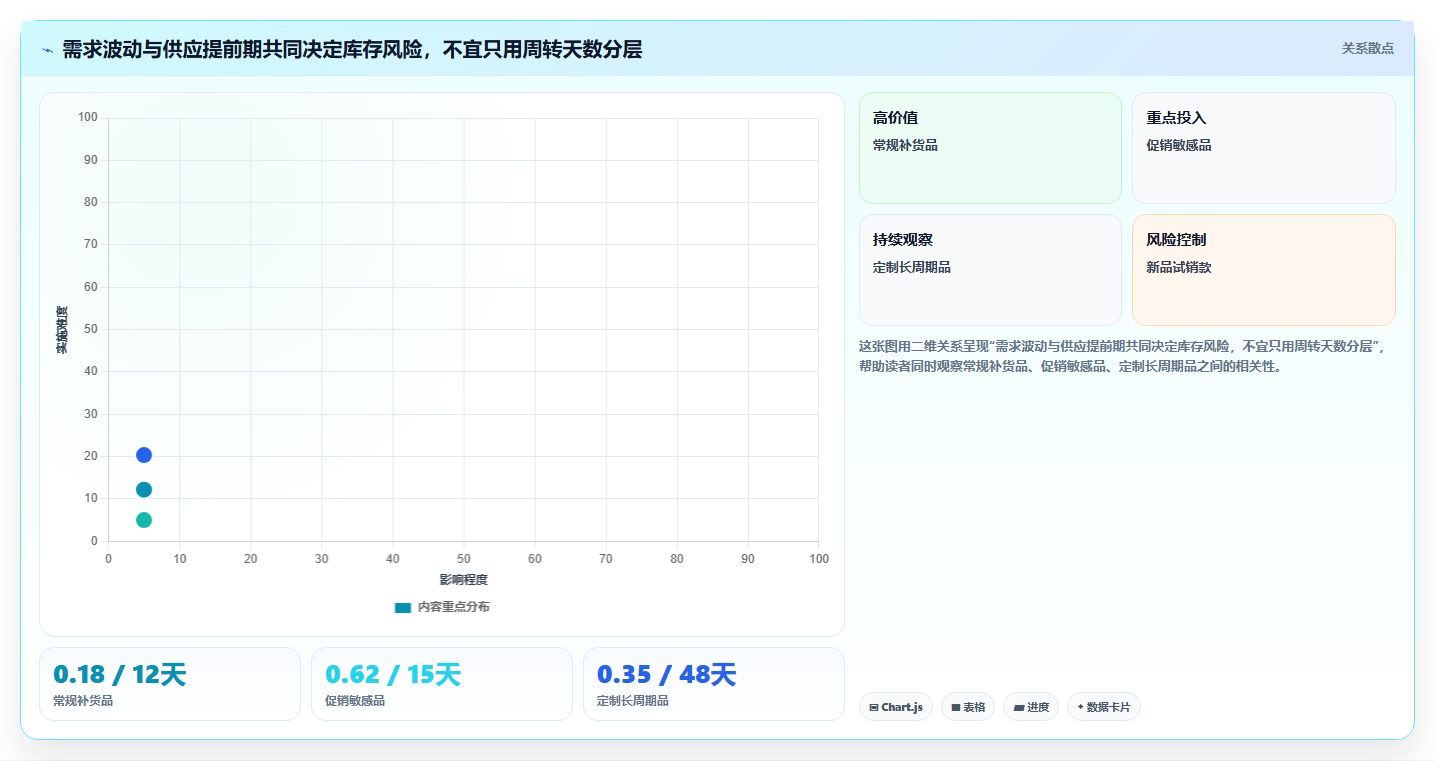Viewport: 1435px width, 761px height.
Task: Click the 定制长周期品 label under 0.35
Action: click(x=633, y=701)
